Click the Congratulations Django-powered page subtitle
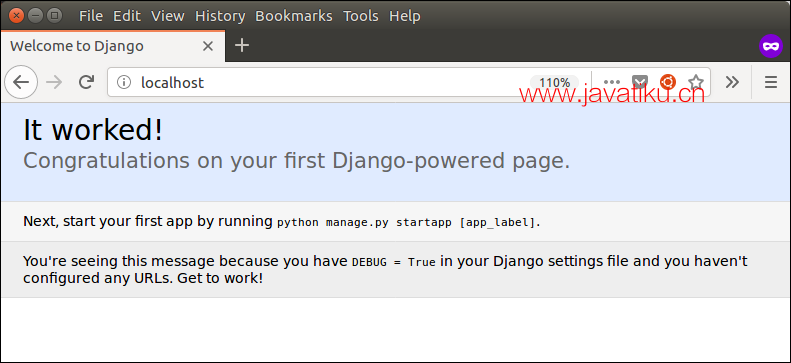Viewport: 791px width, 363px height. click(297, 161)
